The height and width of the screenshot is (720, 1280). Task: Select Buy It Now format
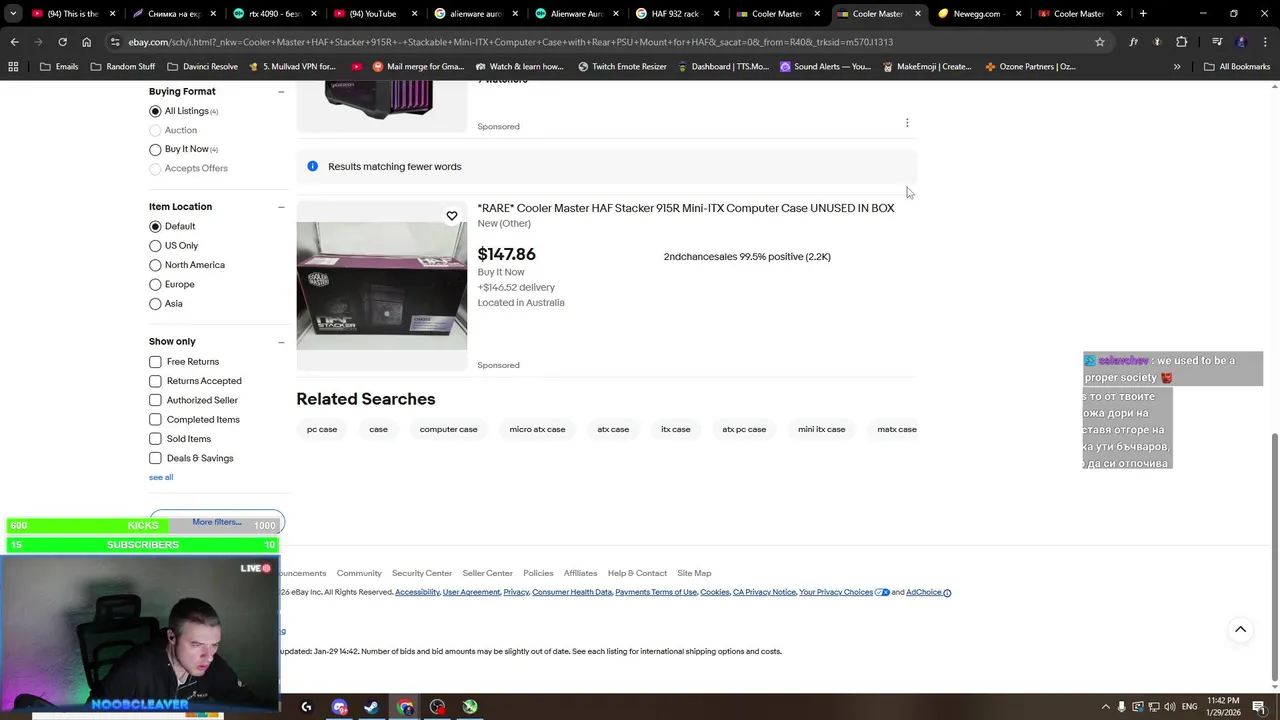click(x=155, y=149)
